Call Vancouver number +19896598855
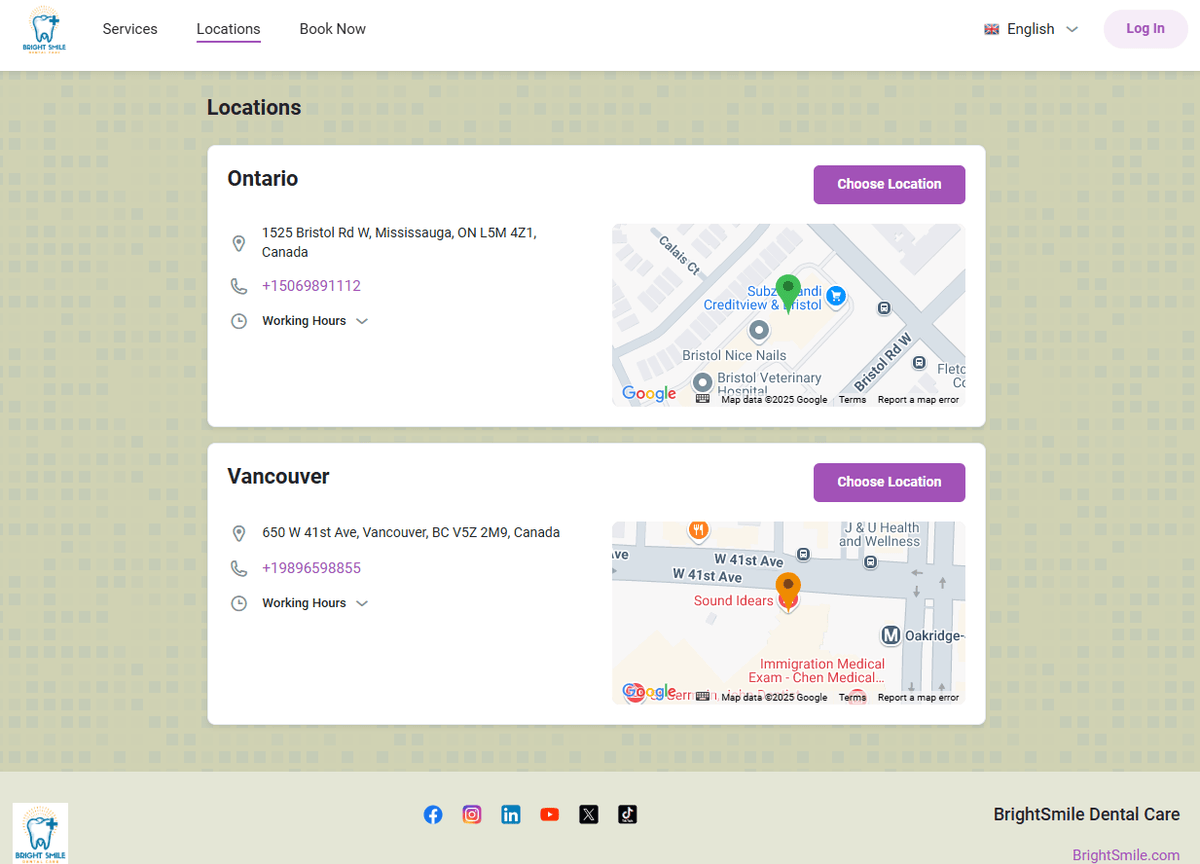This screenshot has width=1200, height=864. (311, 568)
